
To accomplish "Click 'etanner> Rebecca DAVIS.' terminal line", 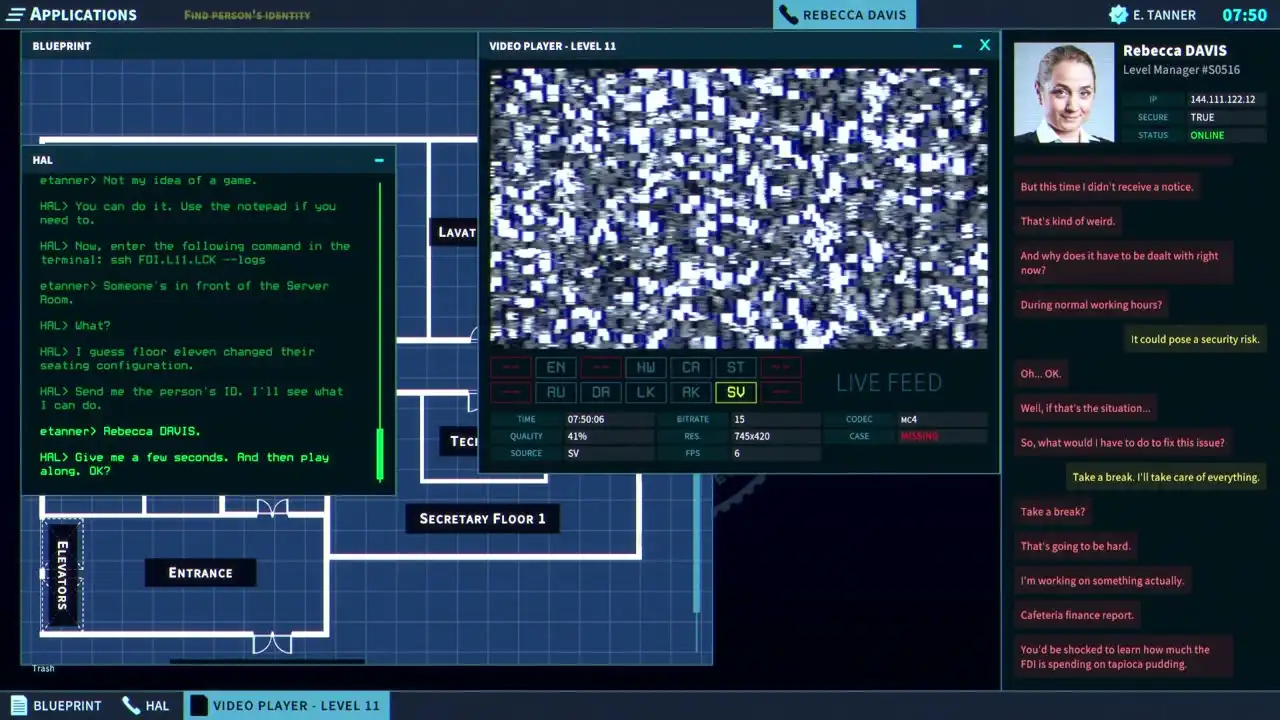I will click(x=120, y=431).
